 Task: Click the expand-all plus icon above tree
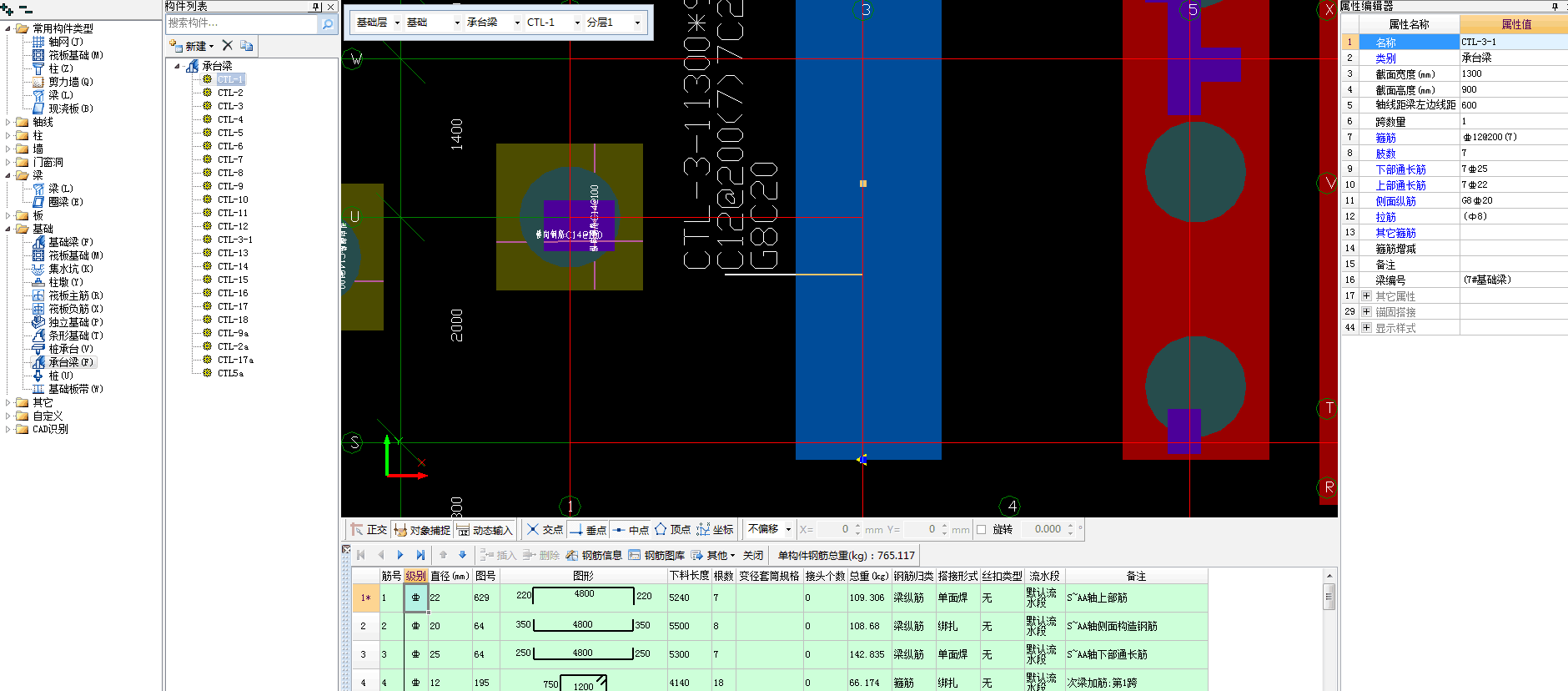8,10
